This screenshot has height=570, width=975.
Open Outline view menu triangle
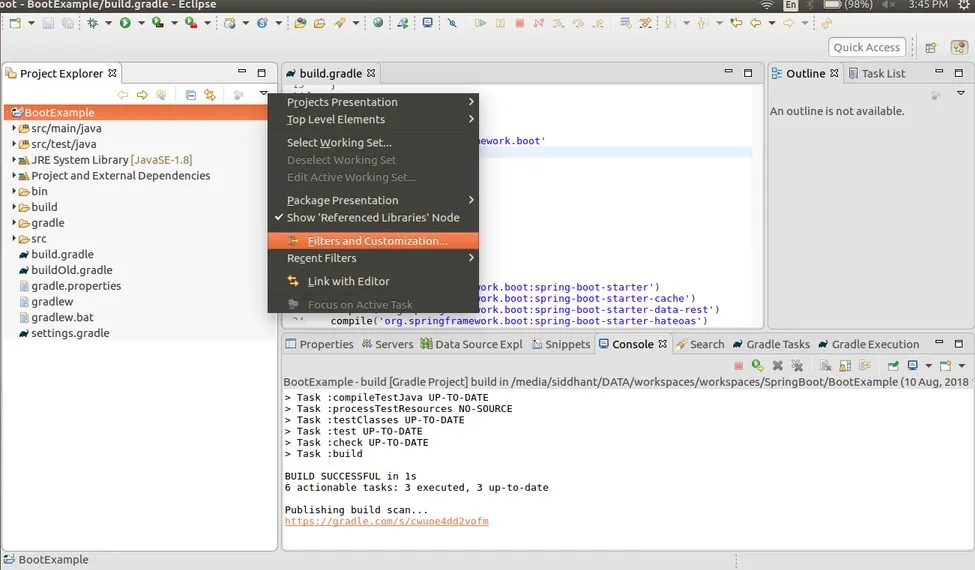point(961,93)
